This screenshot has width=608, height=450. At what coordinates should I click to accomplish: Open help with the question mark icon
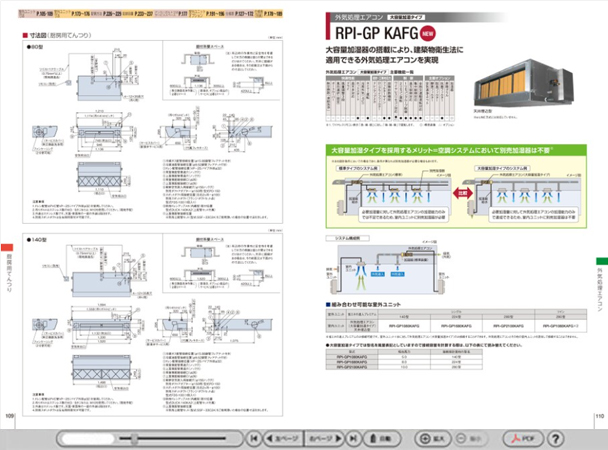click(556, 438)
